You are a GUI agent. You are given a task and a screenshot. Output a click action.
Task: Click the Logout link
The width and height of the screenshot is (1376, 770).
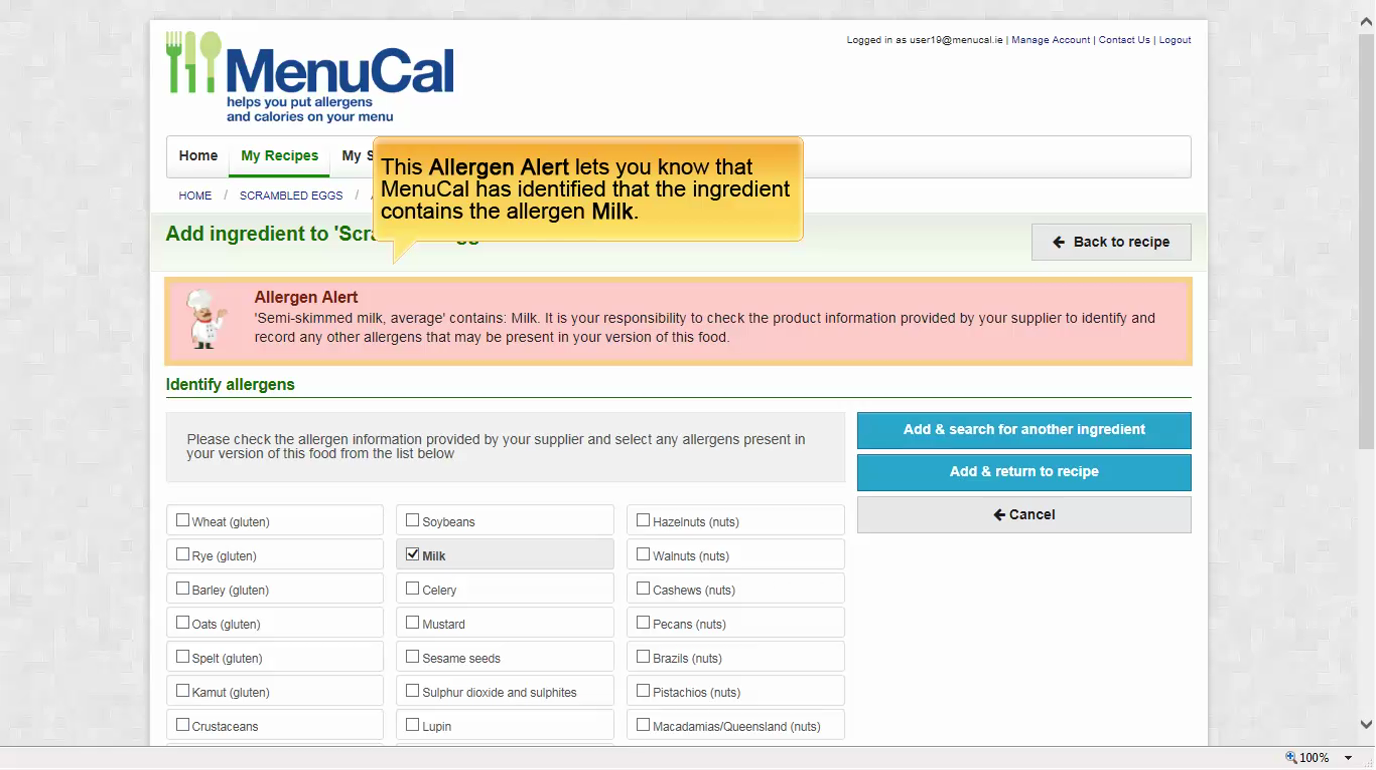1174,40
